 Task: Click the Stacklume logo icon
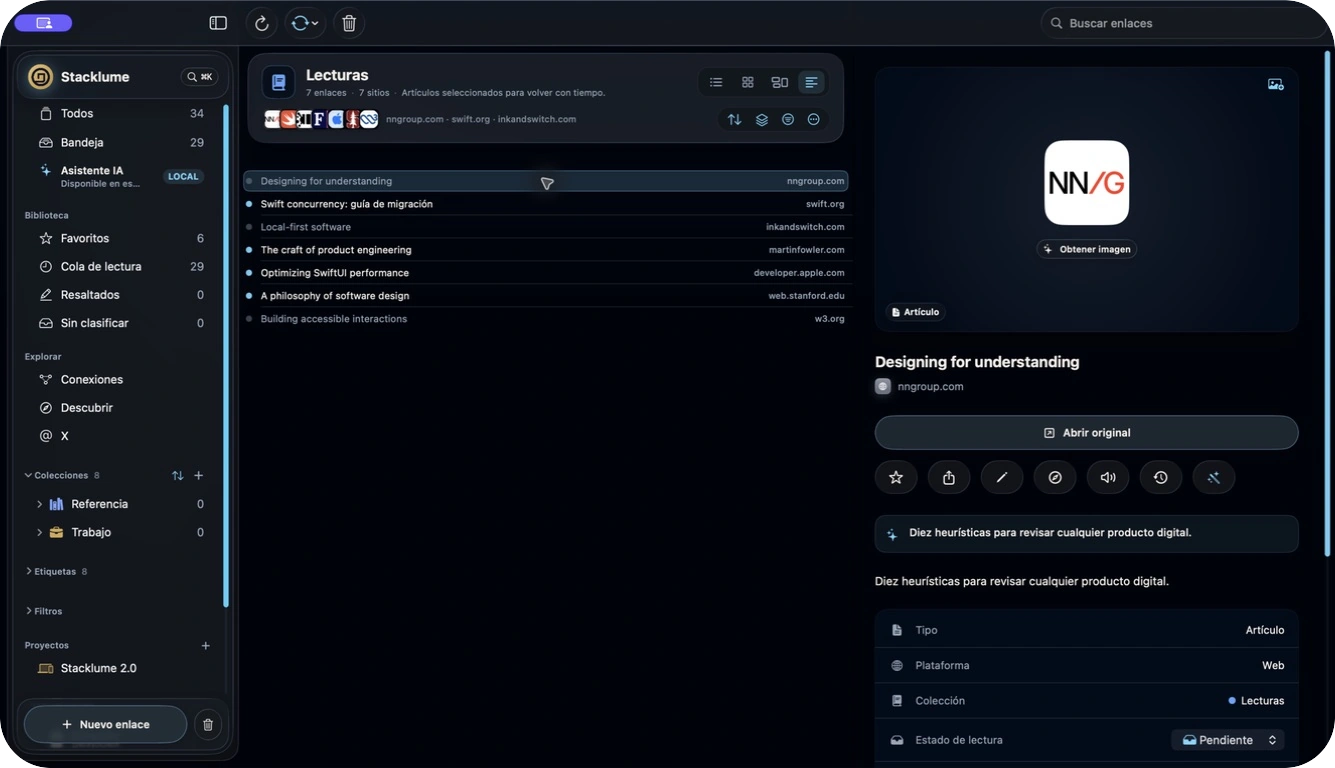click(x=41, y=77)
